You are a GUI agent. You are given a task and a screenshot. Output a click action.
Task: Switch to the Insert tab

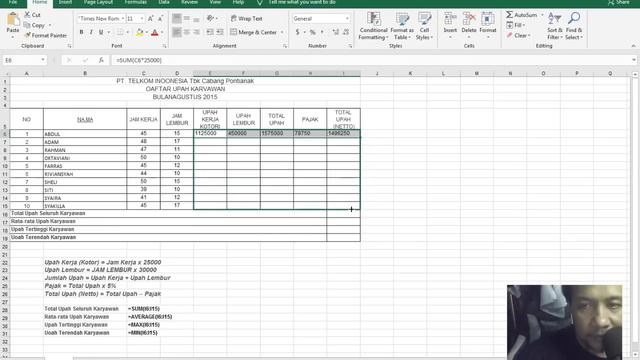pyautogui.click(x=65, y=2)
